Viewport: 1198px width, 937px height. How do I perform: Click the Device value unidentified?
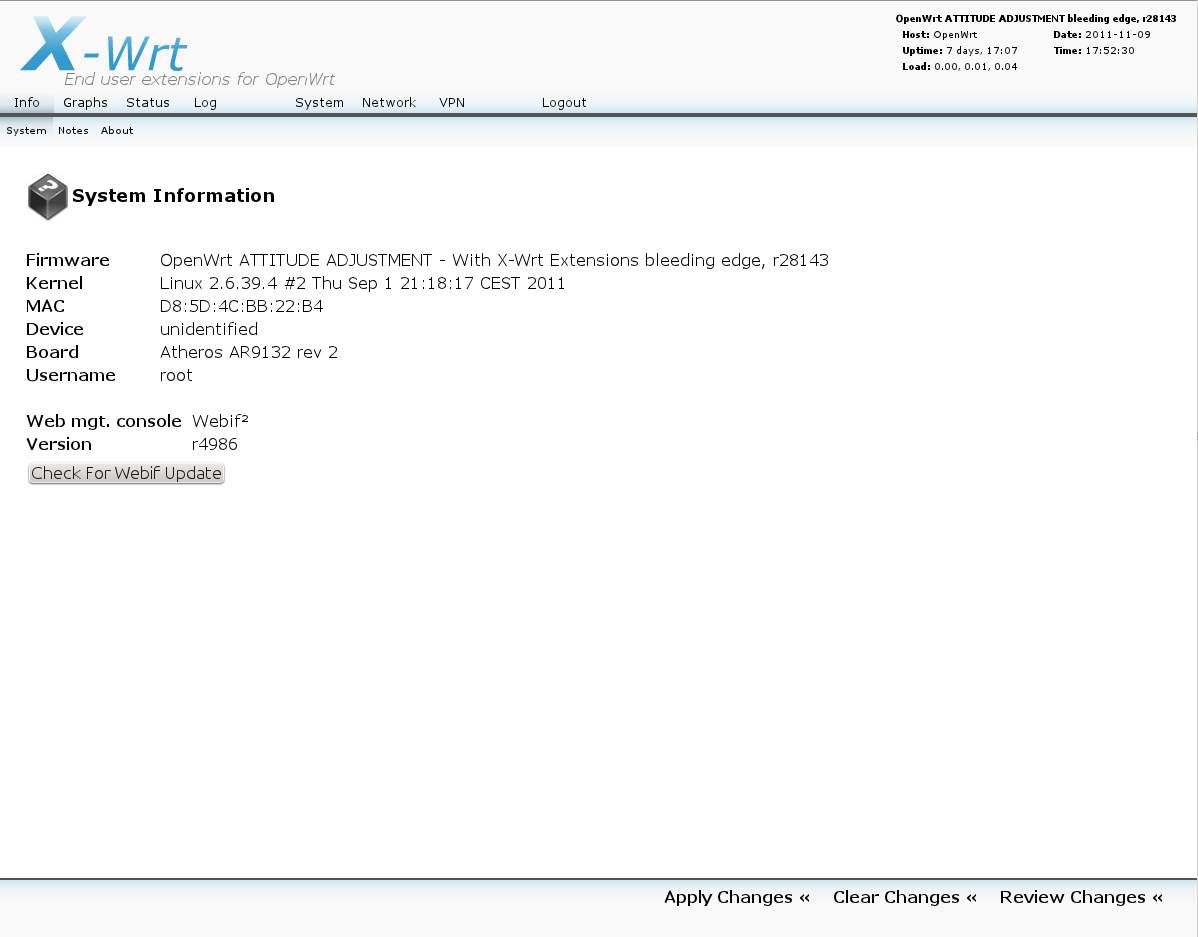click(x=209, y=329)
